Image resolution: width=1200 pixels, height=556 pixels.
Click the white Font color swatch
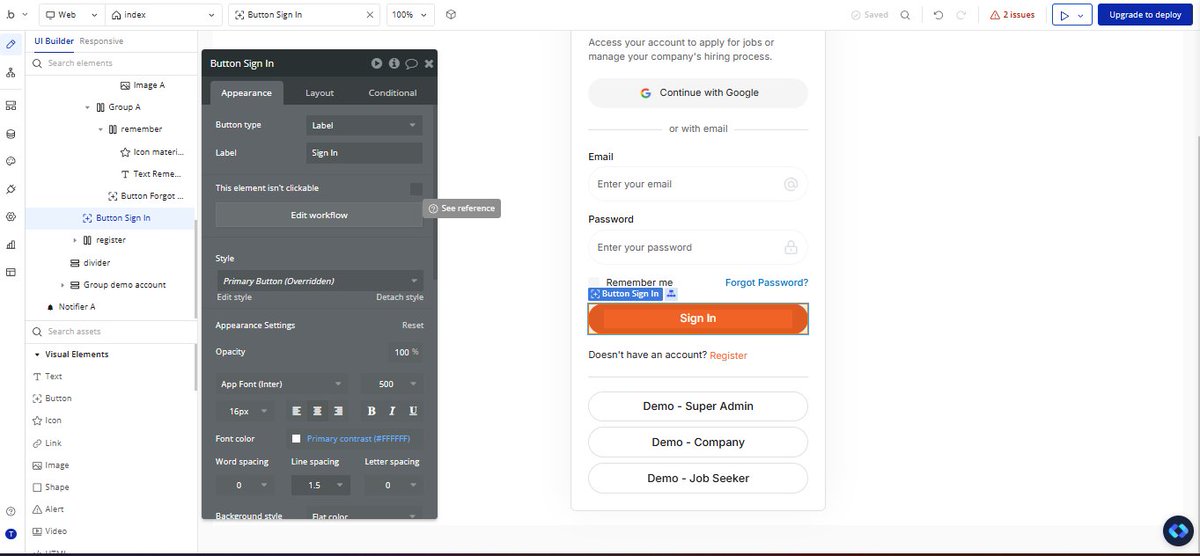click(296, 438)
